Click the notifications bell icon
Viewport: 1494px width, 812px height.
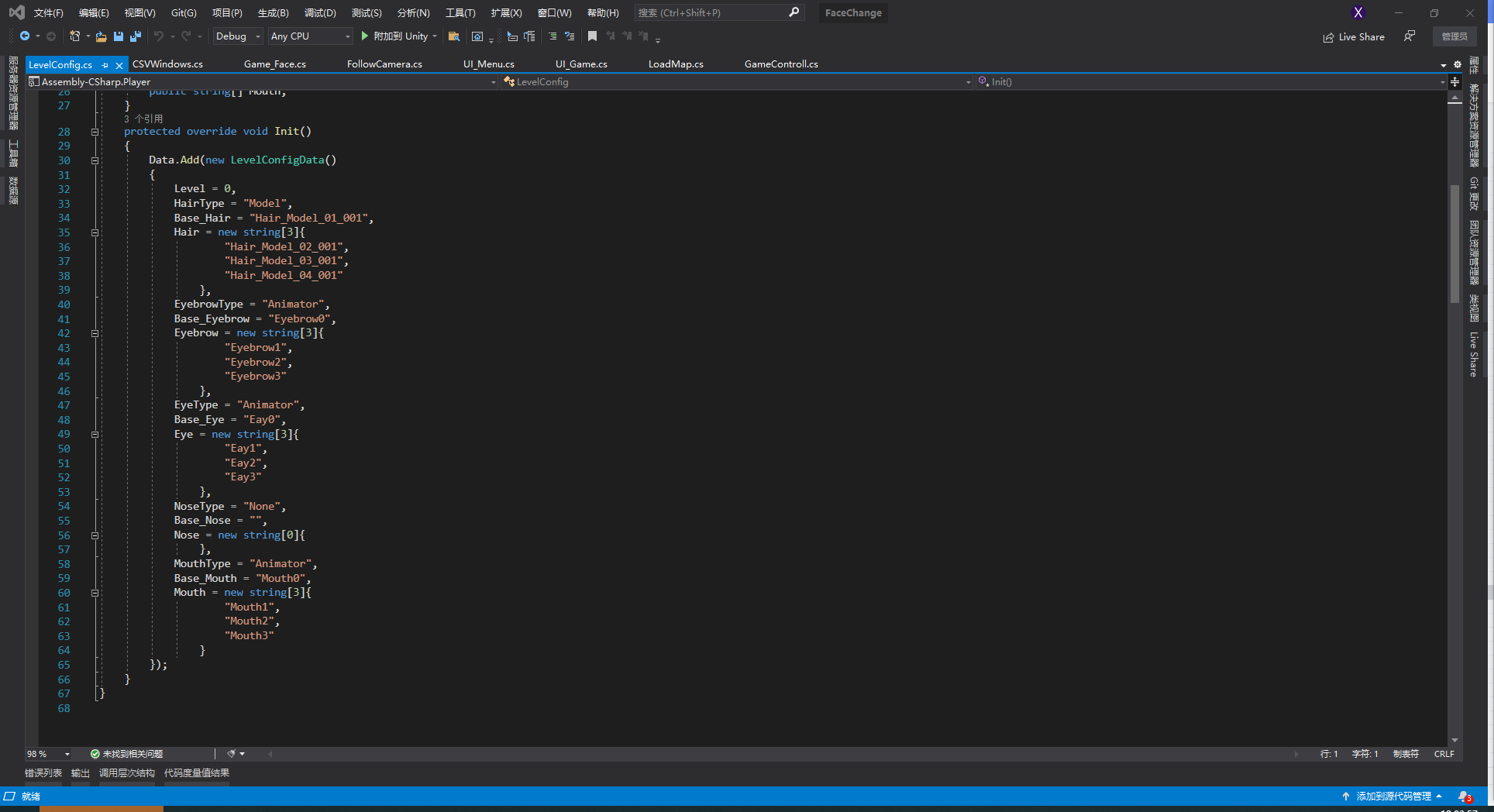click(1464, 797)
